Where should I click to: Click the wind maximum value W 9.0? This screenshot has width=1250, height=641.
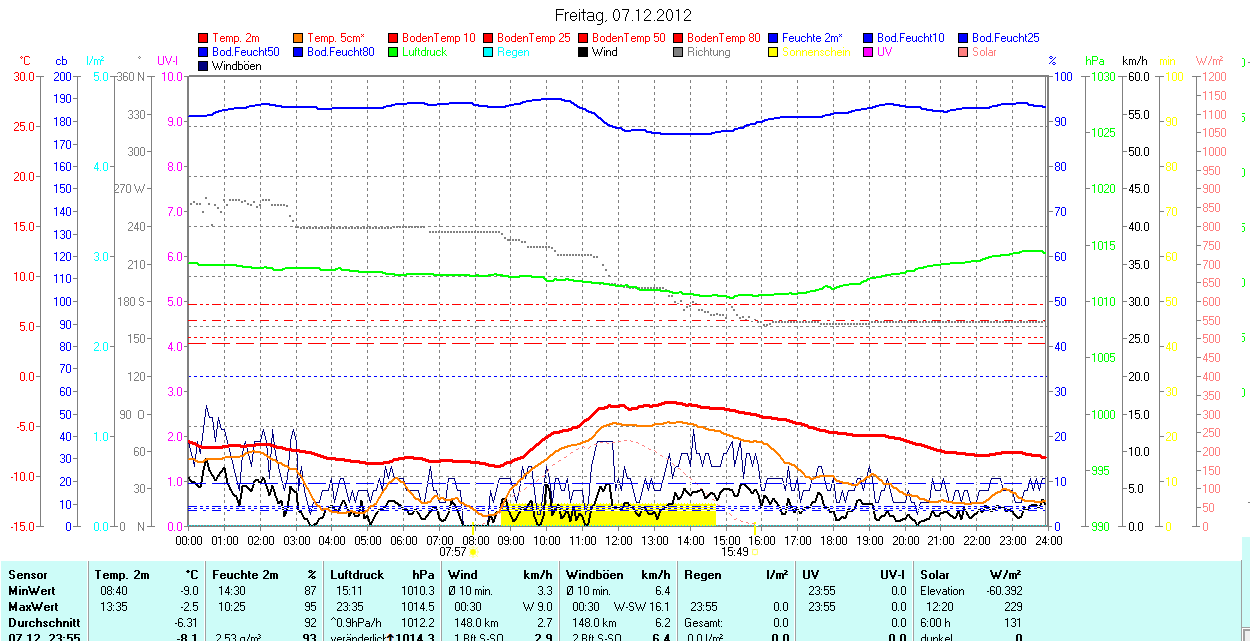[x=536, y=607]
